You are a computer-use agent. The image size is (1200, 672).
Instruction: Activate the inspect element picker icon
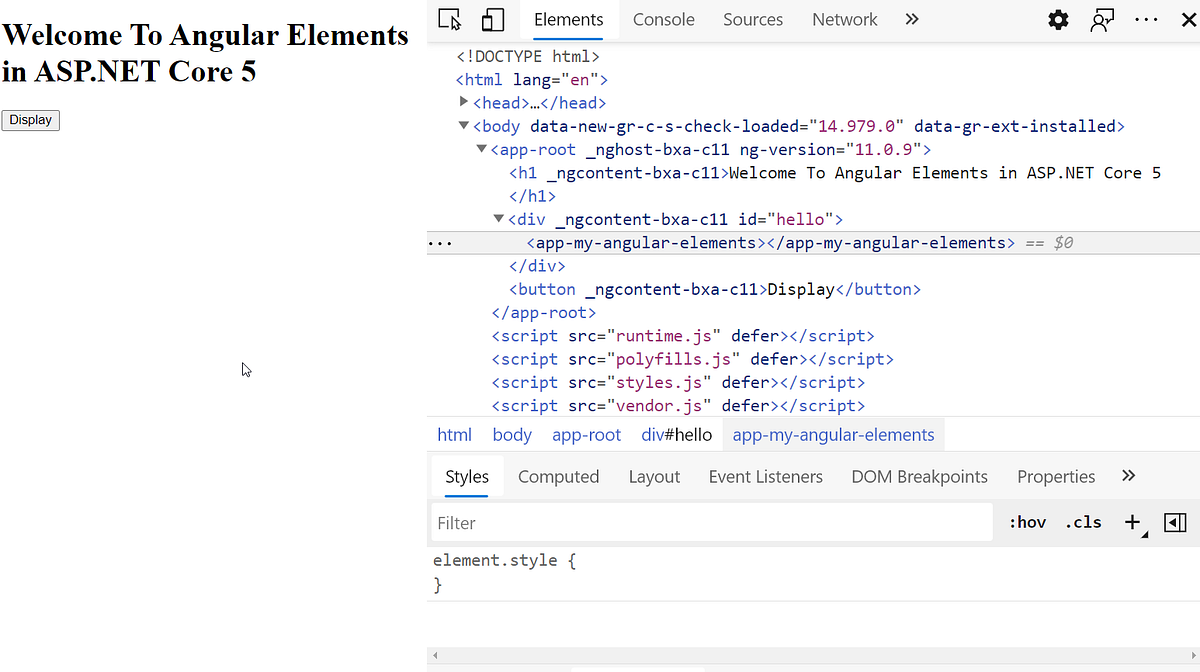pyautogui.click(x=450, y=19)
